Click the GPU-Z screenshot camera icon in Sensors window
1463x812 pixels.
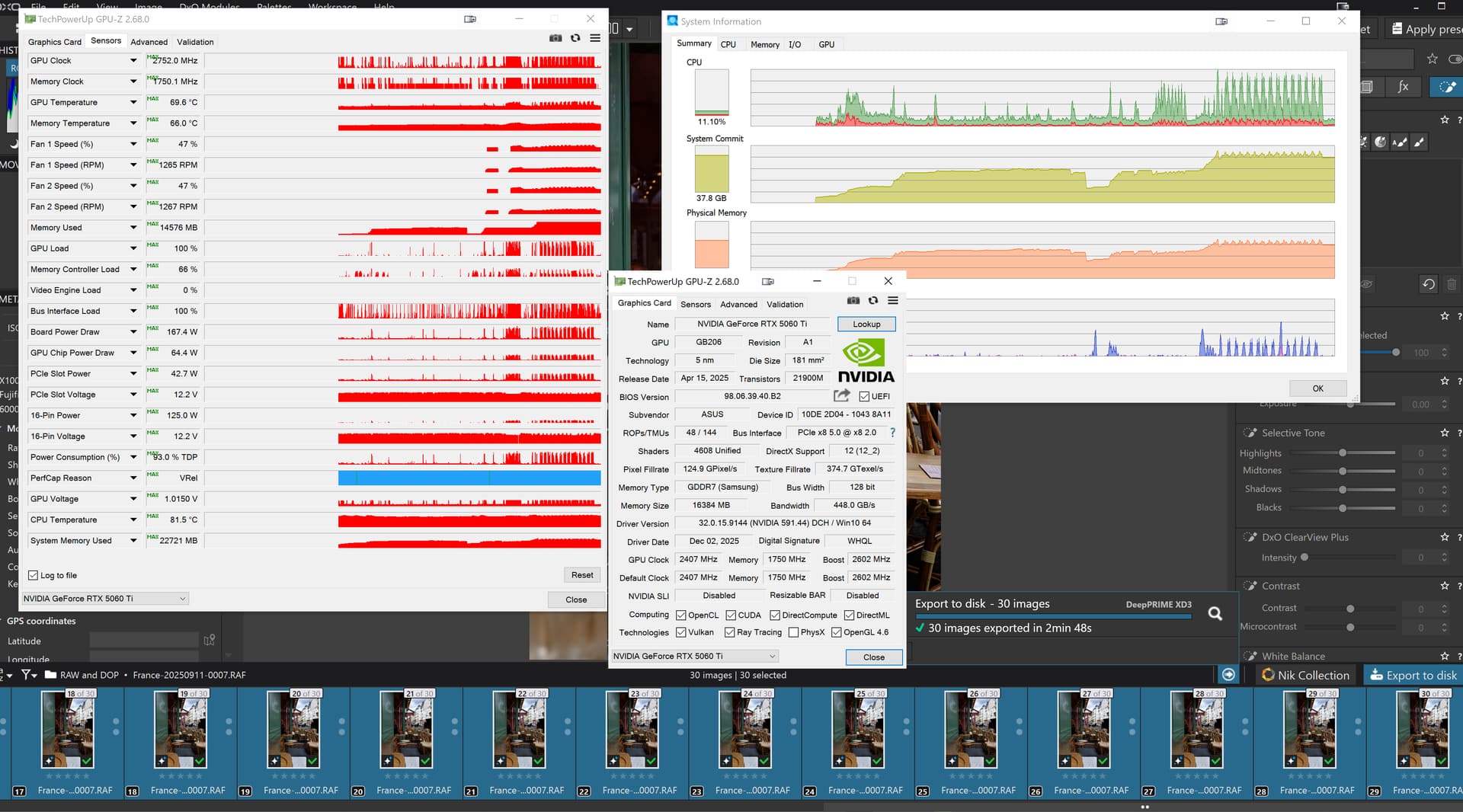click(x=555, y=38)
